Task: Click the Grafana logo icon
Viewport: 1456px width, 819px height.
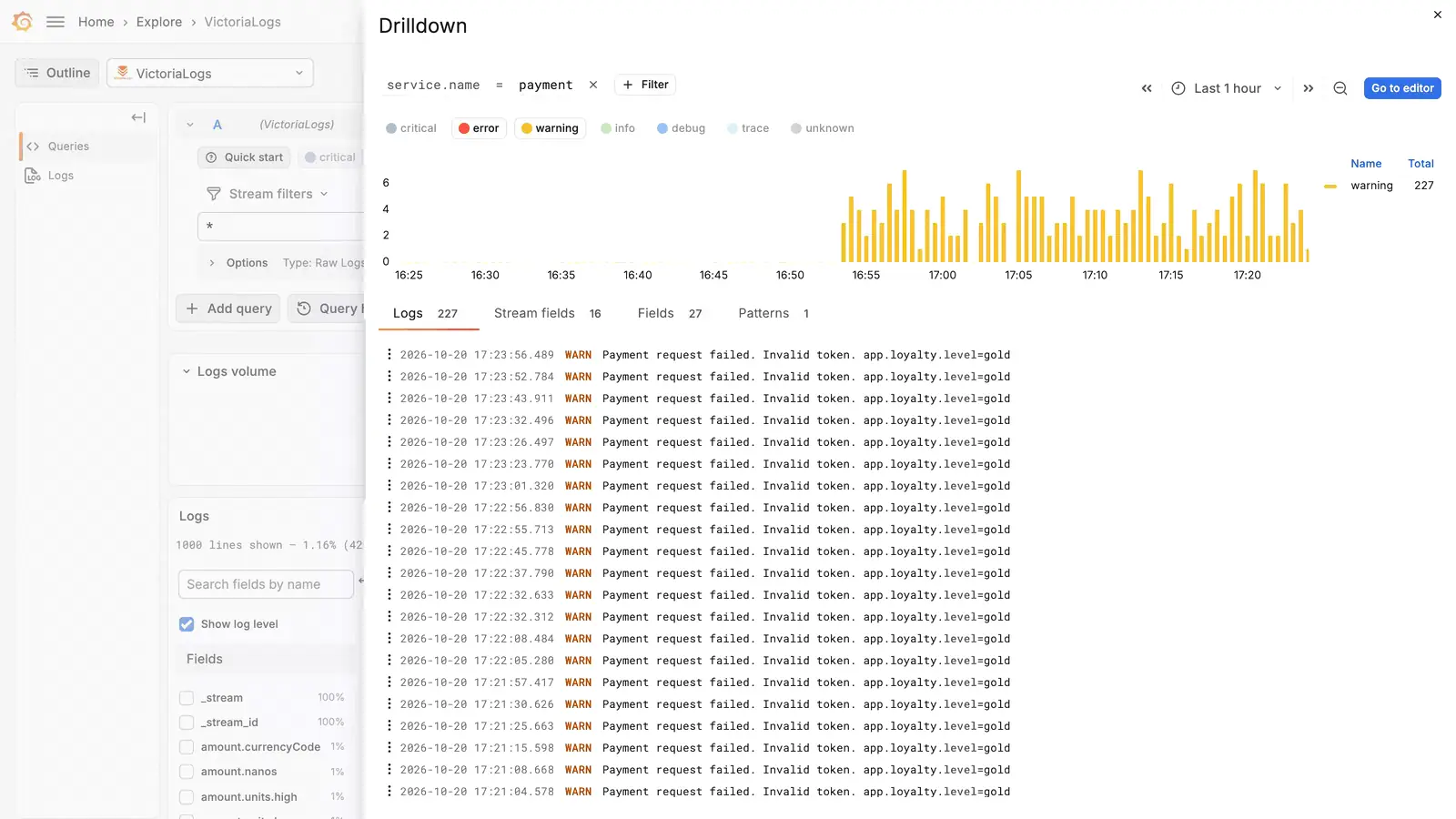Action: click(23, 21)
